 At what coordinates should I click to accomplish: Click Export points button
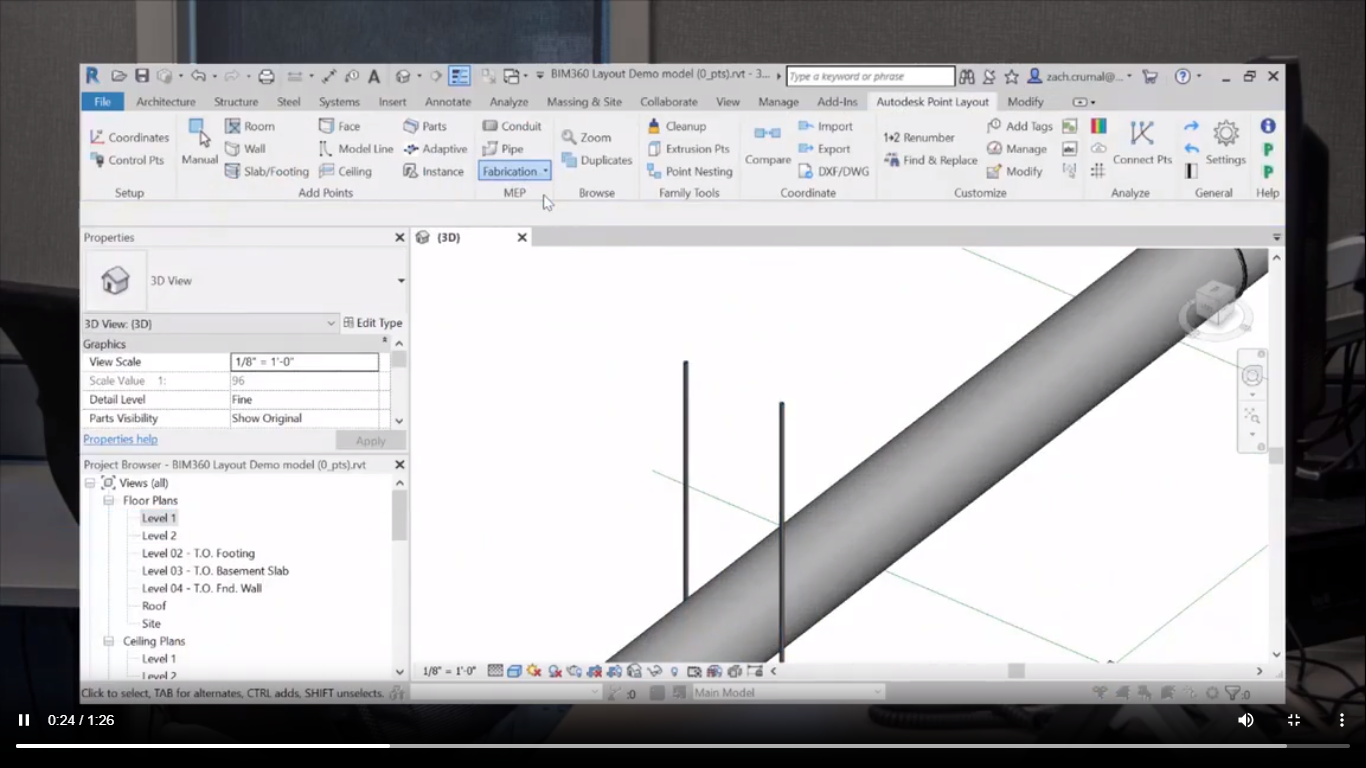(825, 149)
